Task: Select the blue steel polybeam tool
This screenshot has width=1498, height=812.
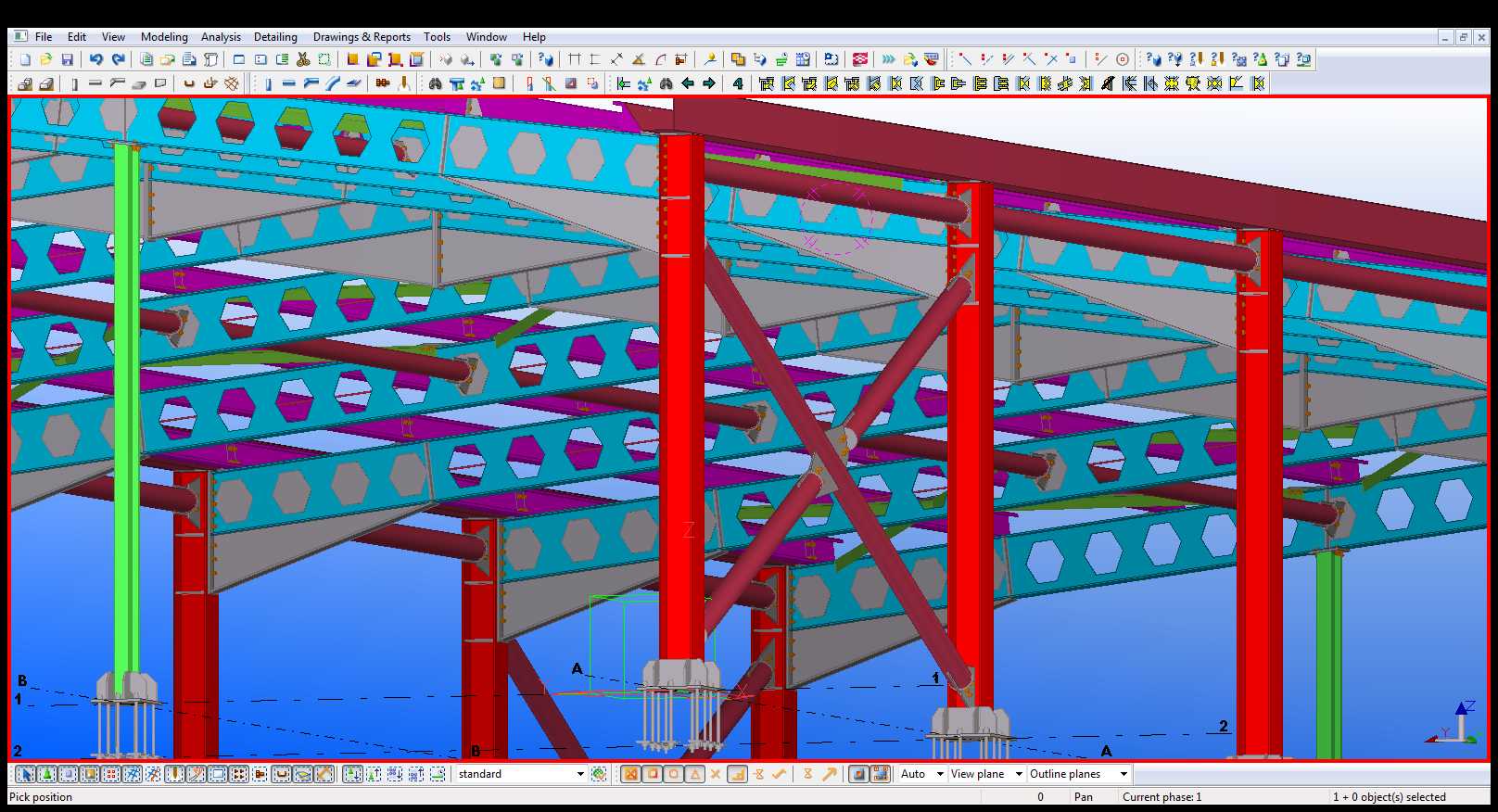Action: pyautogui.click(x=311, y=83)
